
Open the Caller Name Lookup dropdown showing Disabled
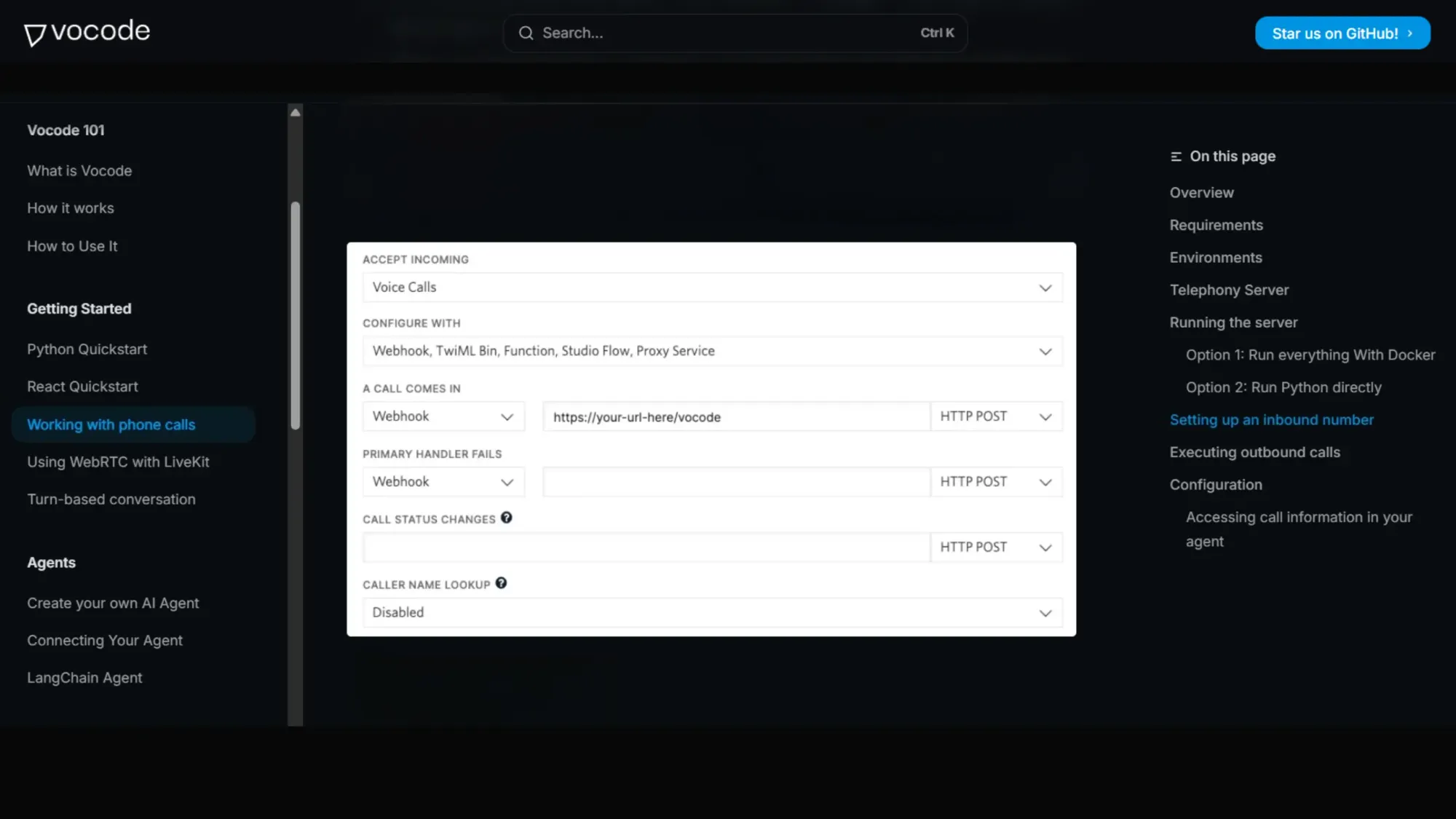pos(1045,612)
